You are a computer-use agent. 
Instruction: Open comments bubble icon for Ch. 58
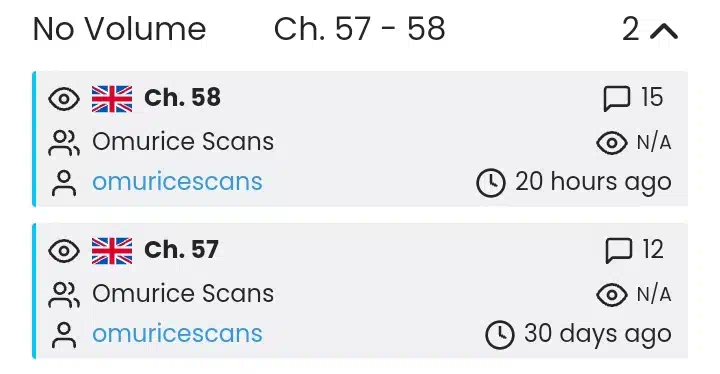point(616,99)
